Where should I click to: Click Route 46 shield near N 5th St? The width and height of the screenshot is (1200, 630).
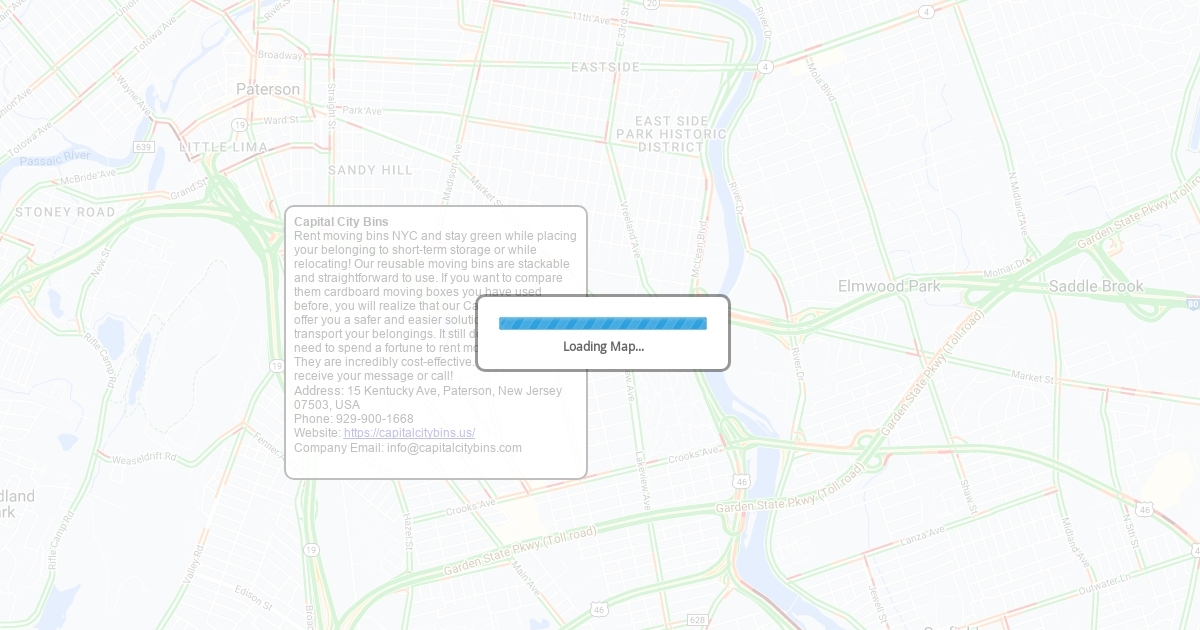(1144, 510)
